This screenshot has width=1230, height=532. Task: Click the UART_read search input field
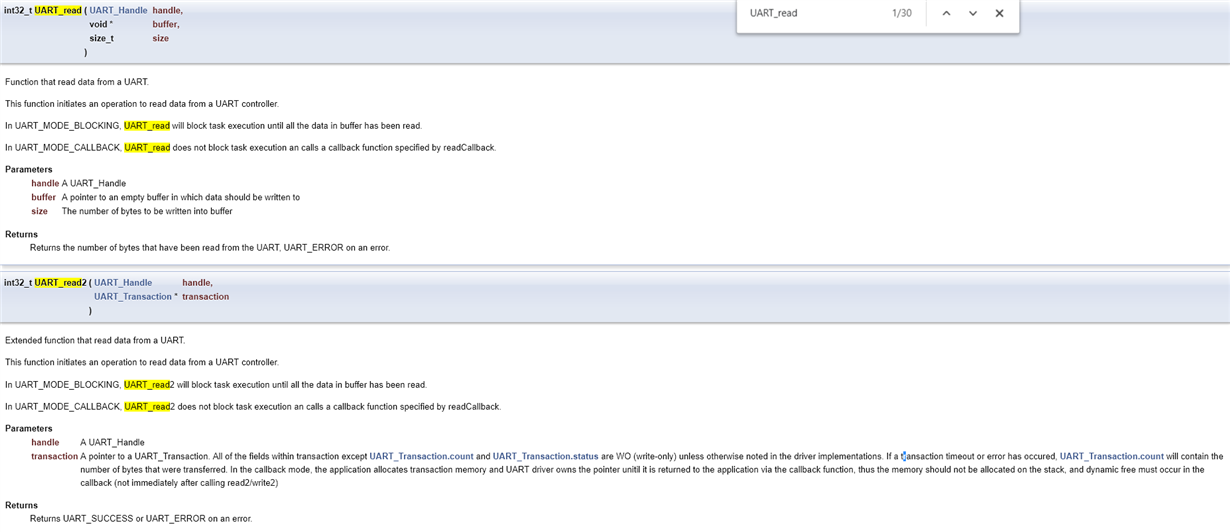pyautogui.click(x=810, y=13)
